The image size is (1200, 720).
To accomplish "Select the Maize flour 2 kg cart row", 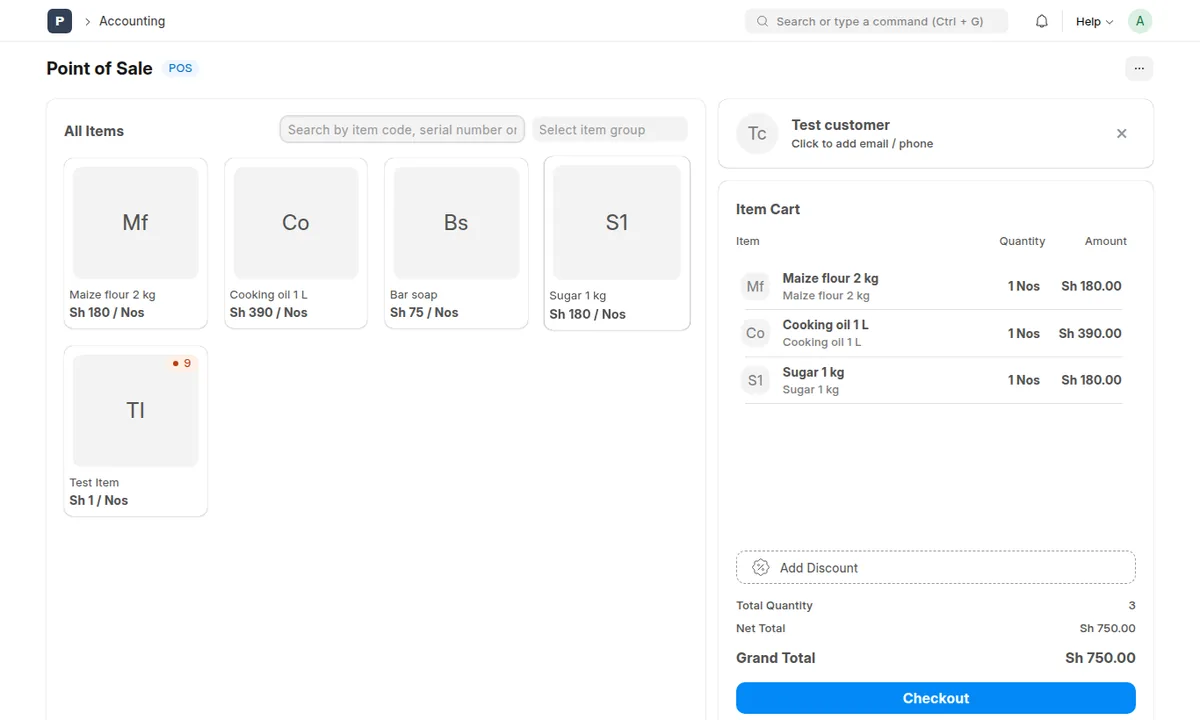I will coord(932,286).
